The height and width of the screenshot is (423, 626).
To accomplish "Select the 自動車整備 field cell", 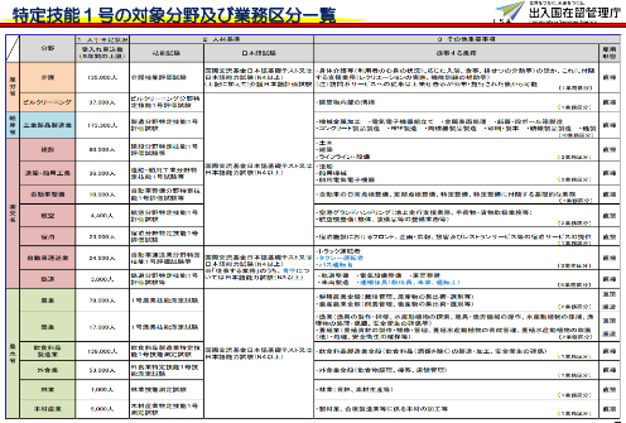I will click(x=48, y=194).
